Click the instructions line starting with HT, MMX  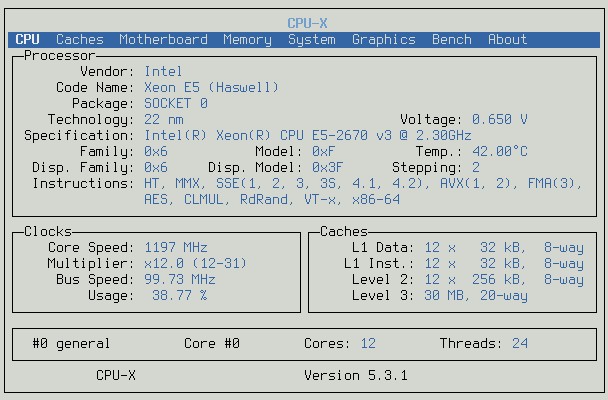point(363,184)
